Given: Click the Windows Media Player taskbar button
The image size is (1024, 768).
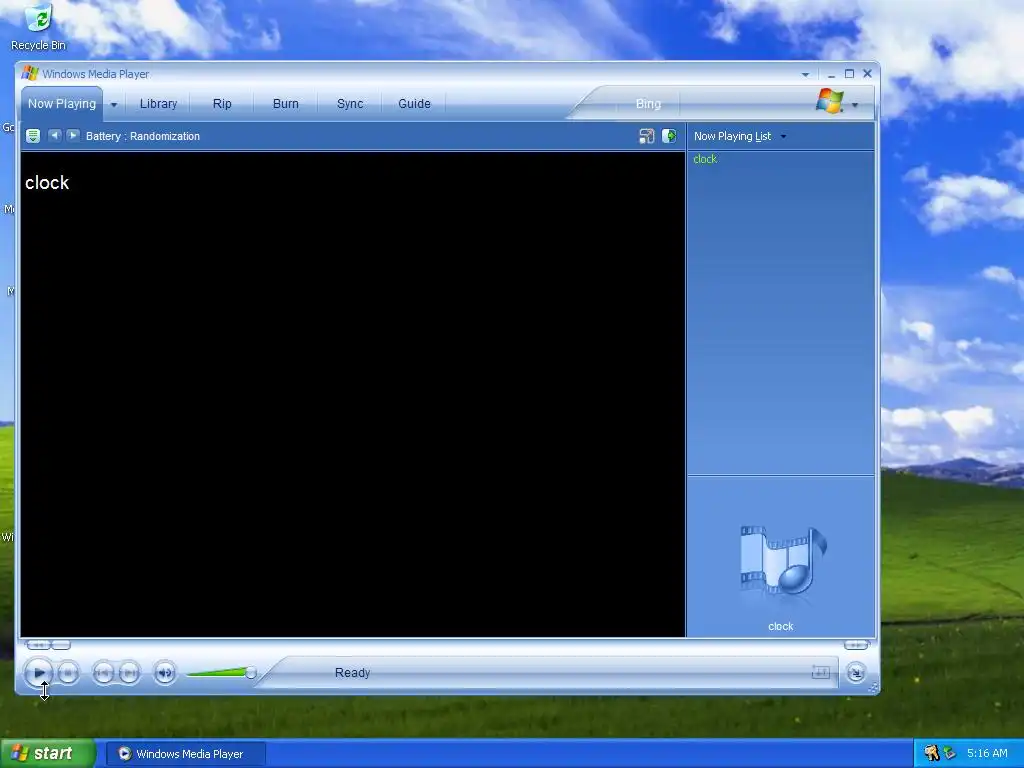Looking at the screenshot, I should tap(185, 754).
